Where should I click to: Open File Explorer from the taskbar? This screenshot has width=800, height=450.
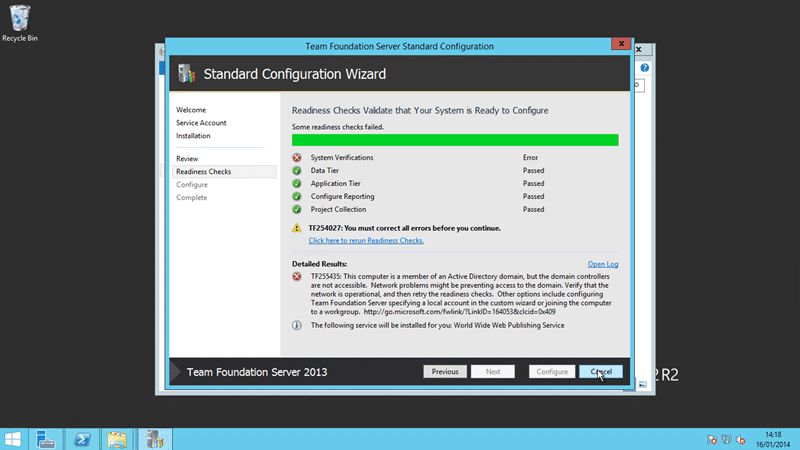coord(117,439)
